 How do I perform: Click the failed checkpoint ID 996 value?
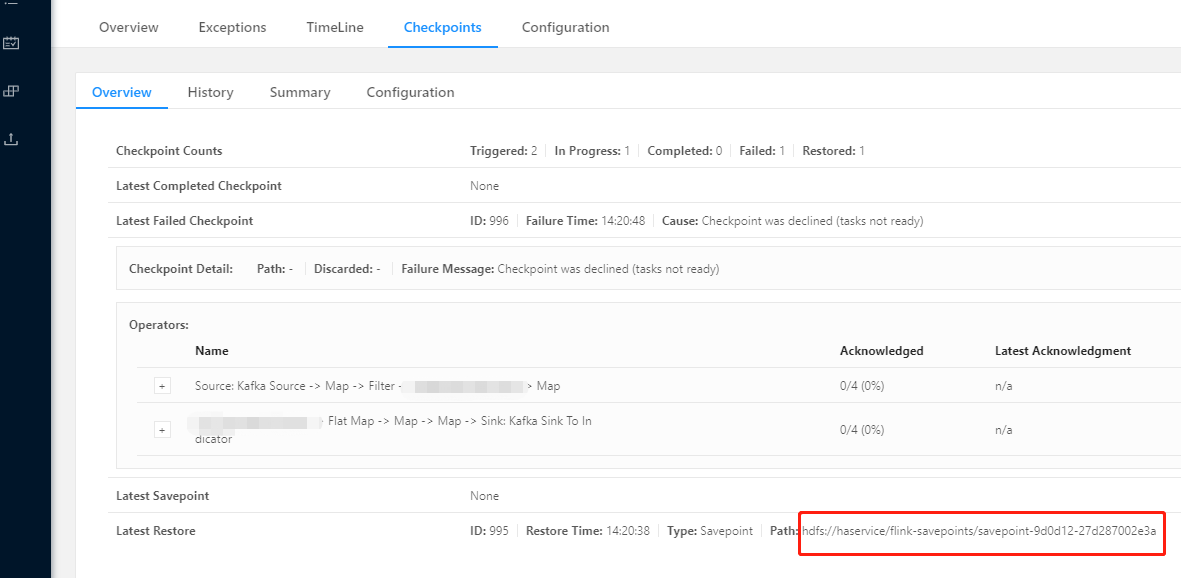click(493, 220)
